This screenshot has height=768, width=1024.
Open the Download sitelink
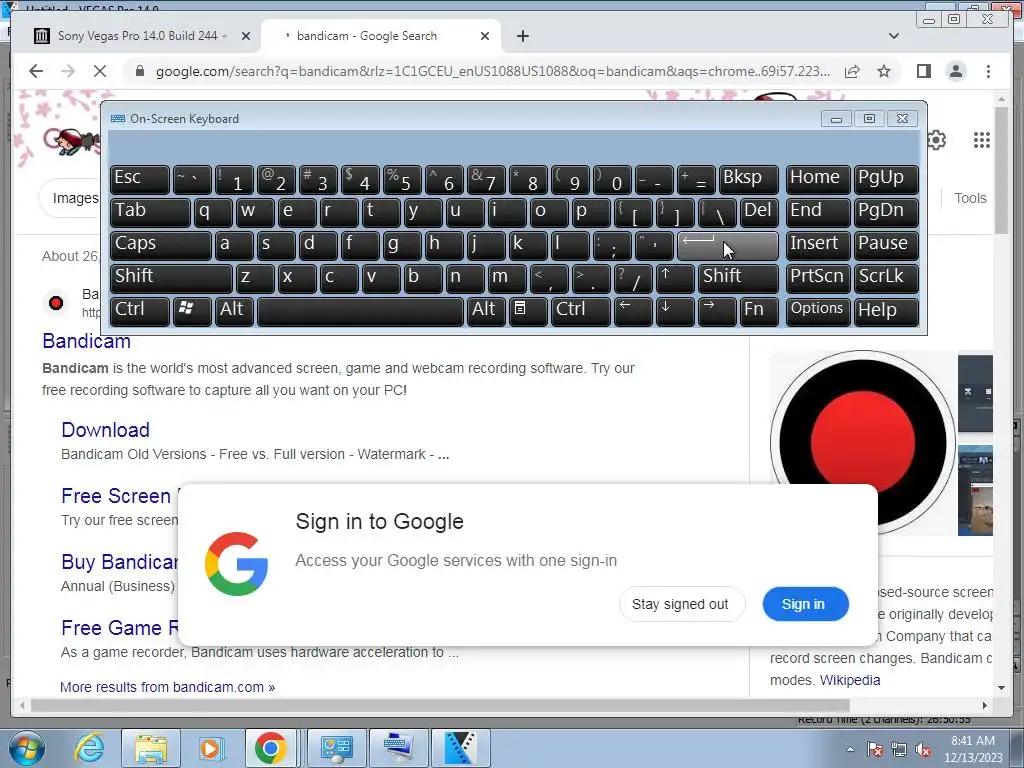point(105,430)
